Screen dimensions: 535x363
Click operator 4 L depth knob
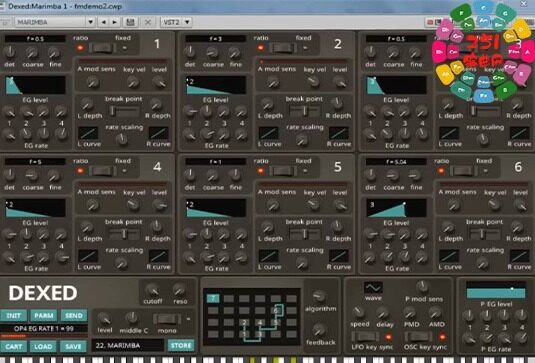click(87, 227)
